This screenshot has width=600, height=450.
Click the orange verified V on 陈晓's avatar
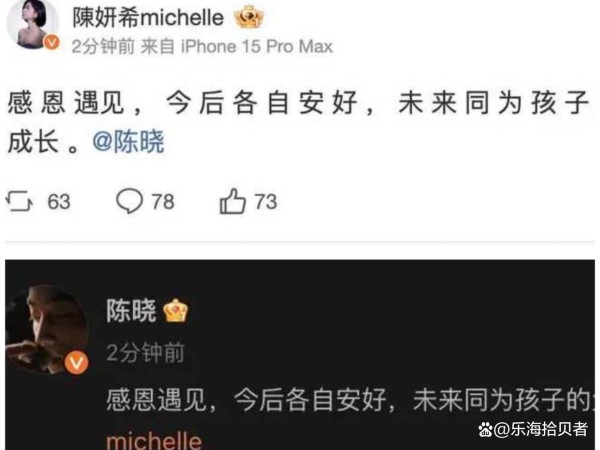[x=76, y=362]
